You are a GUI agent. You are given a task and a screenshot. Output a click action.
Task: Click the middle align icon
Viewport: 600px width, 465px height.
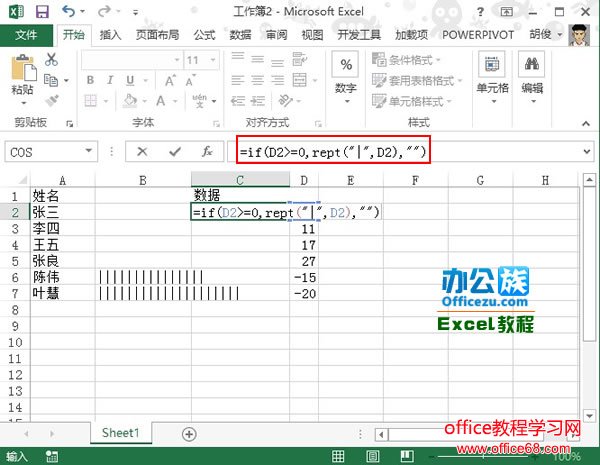coord(258,59)
